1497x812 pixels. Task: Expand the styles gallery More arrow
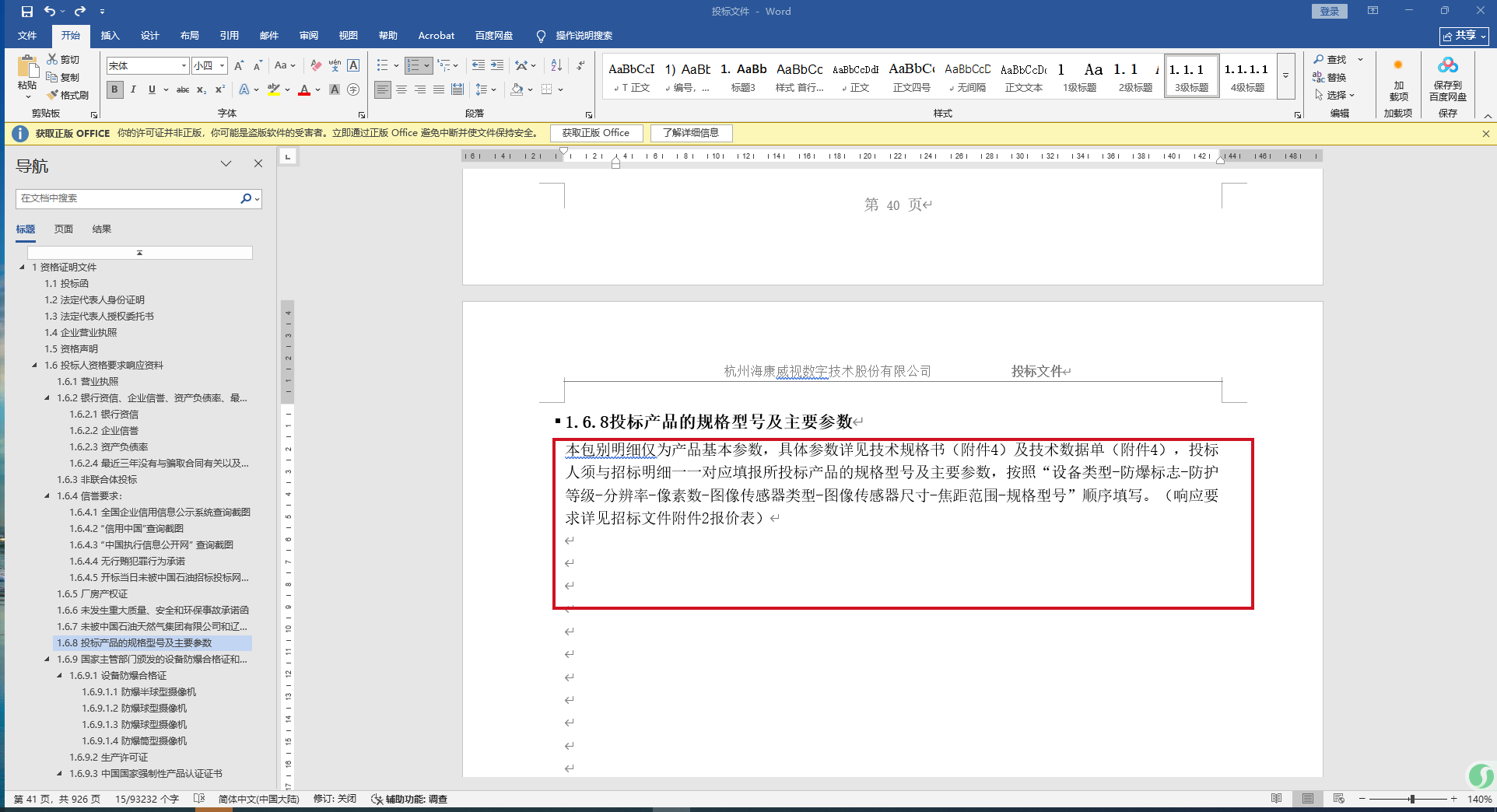pyautogui.click(x=1286, y=75)
